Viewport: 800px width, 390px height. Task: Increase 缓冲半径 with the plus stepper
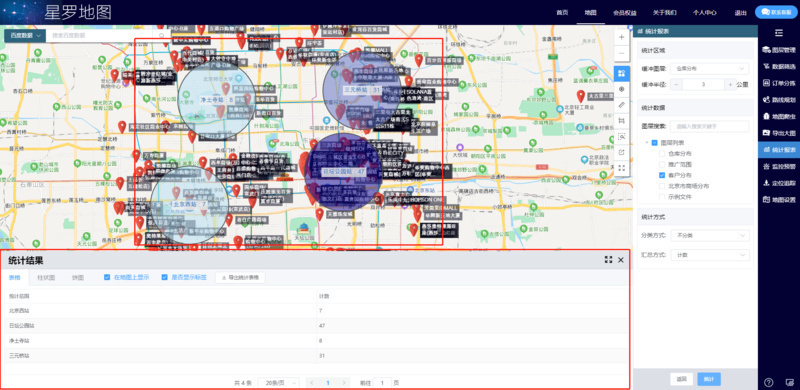(x=731, y=85)
